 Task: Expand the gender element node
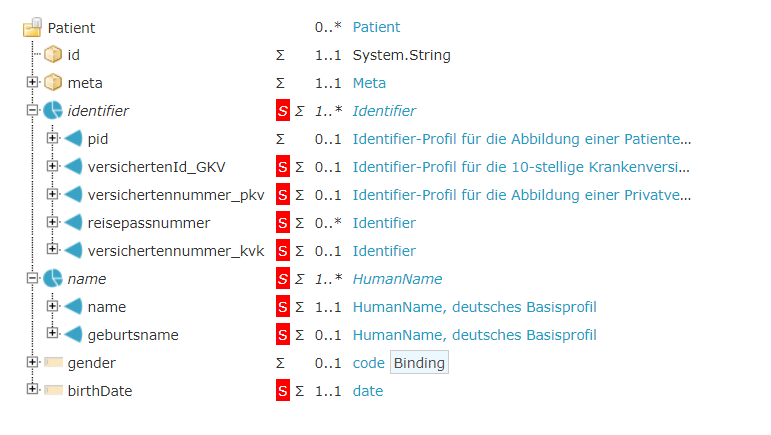[33, 362]
